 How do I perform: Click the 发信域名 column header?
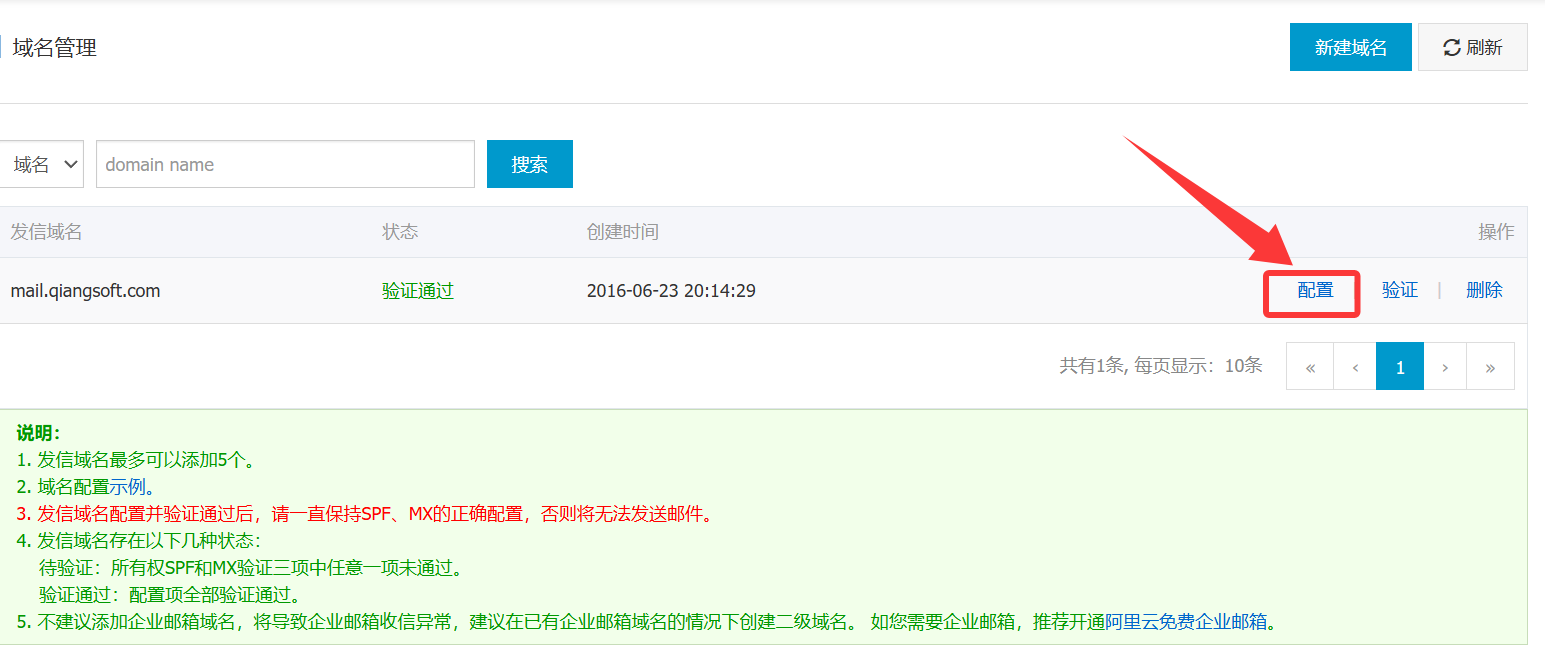point(46,232)
